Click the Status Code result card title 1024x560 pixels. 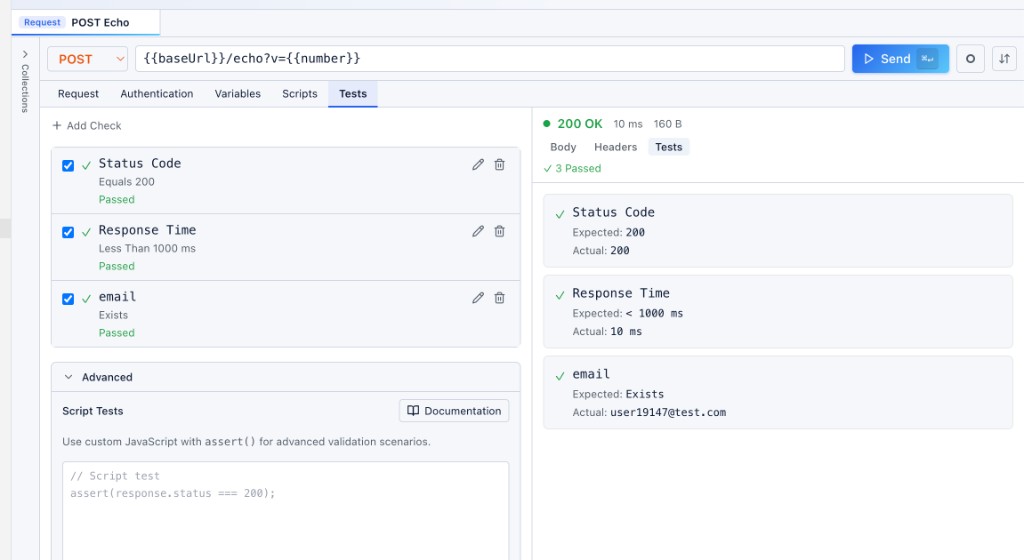click(x=613, y=212)
